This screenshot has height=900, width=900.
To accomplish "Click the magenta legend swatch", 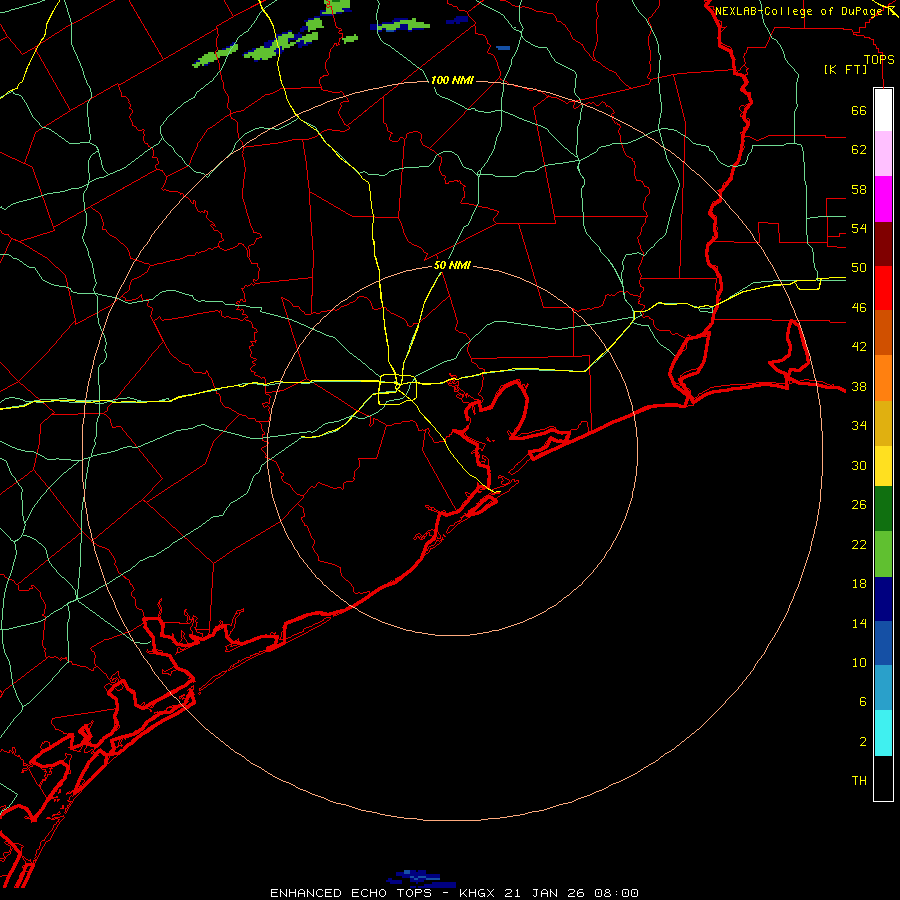I will (x=883, y=199).
